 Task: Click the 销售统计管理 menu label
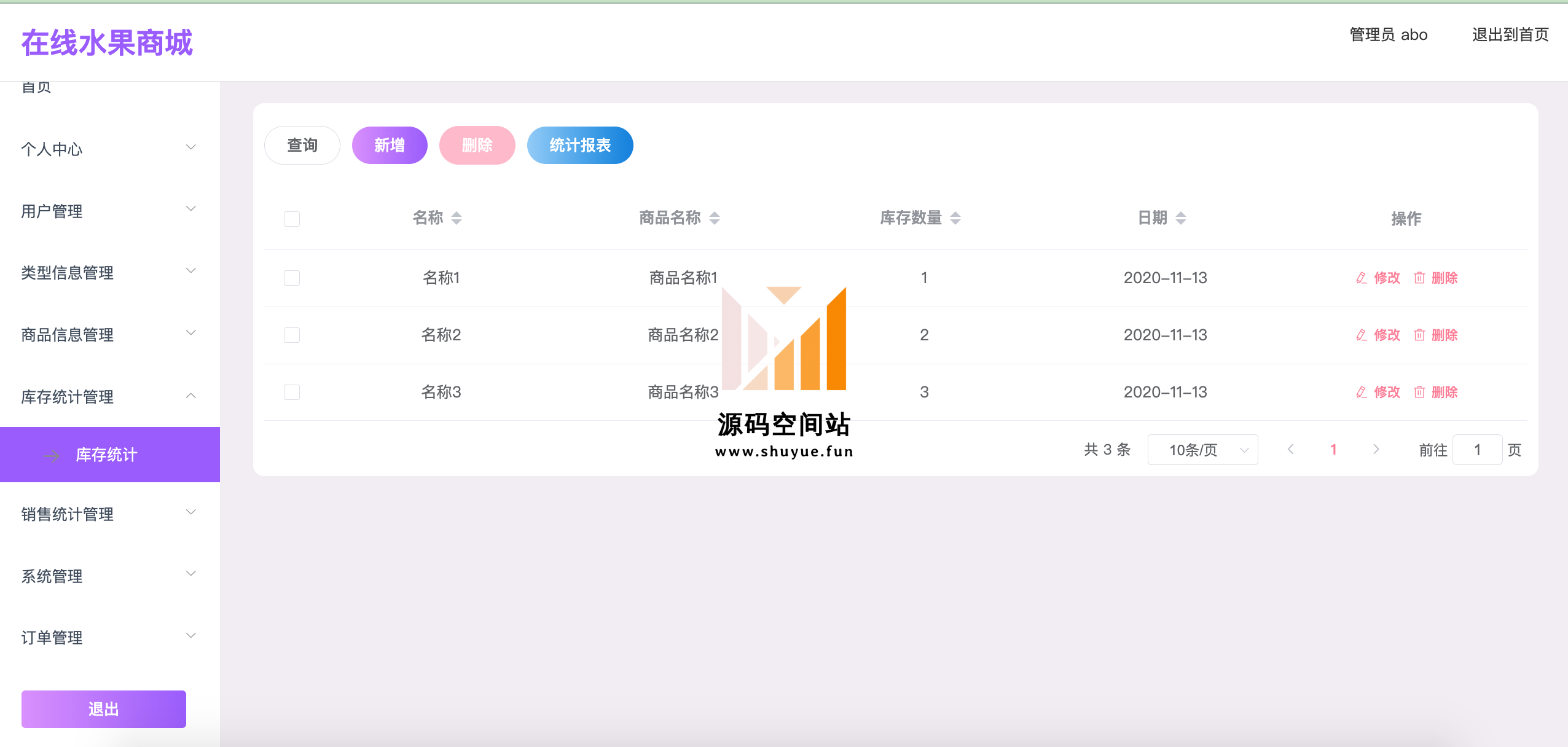tap(68, 514)
